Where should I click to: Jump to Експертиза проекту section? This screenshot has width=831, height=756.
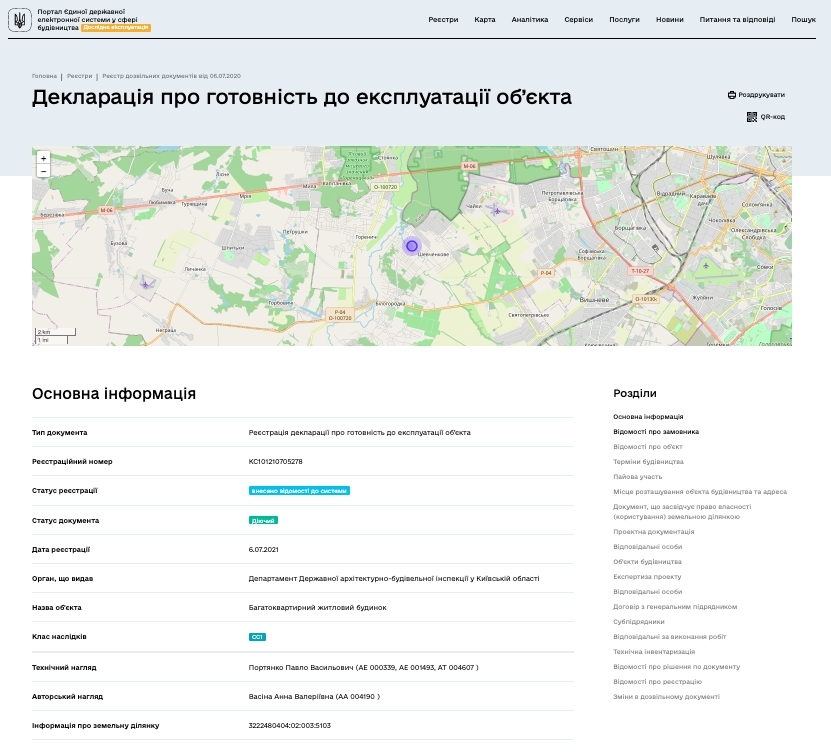pyautogui.click(x=647, y=577)
